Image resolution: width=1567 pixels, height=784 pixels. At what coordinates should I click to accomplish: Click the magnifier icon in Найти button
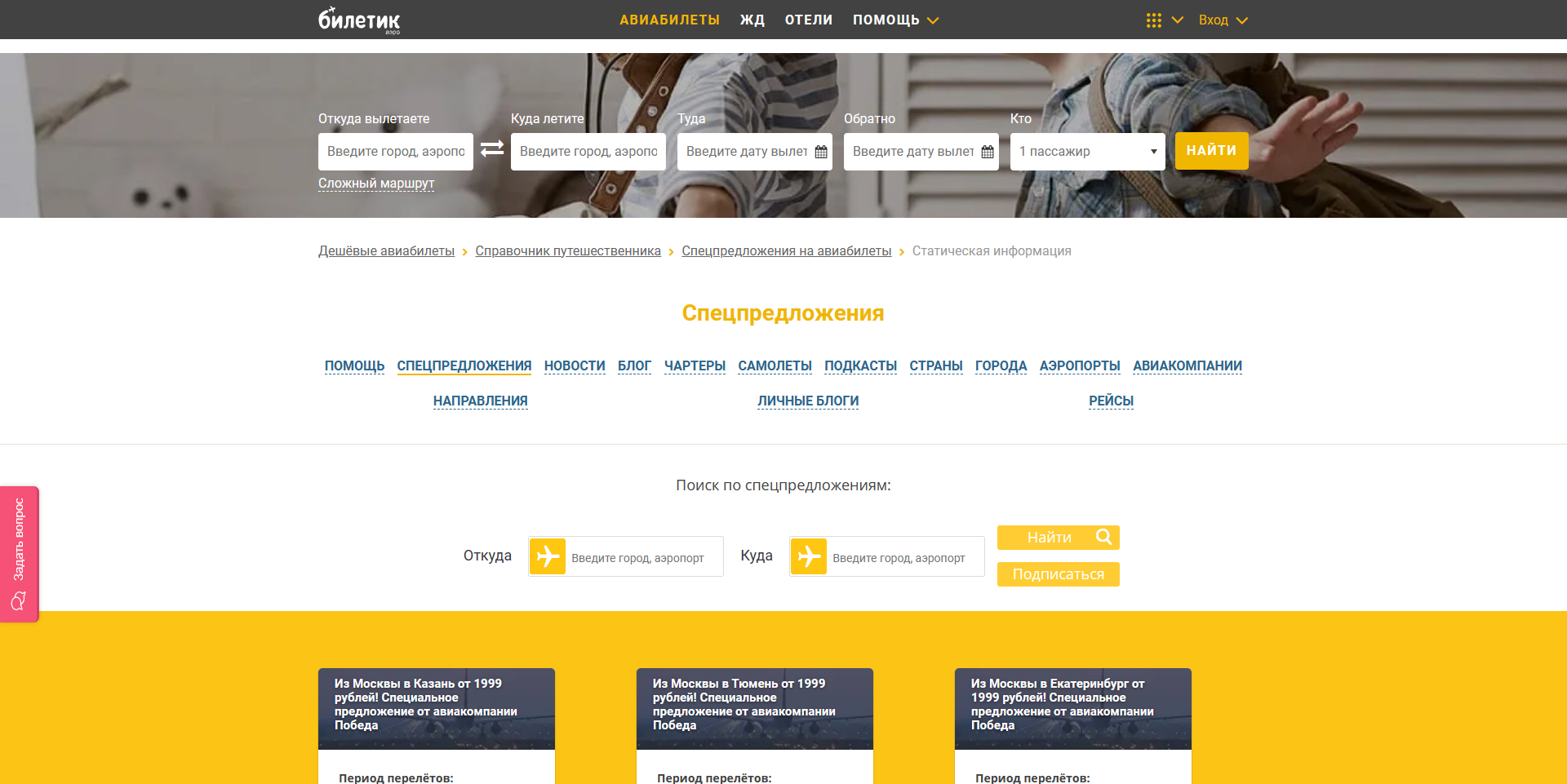coord(1104,537)
